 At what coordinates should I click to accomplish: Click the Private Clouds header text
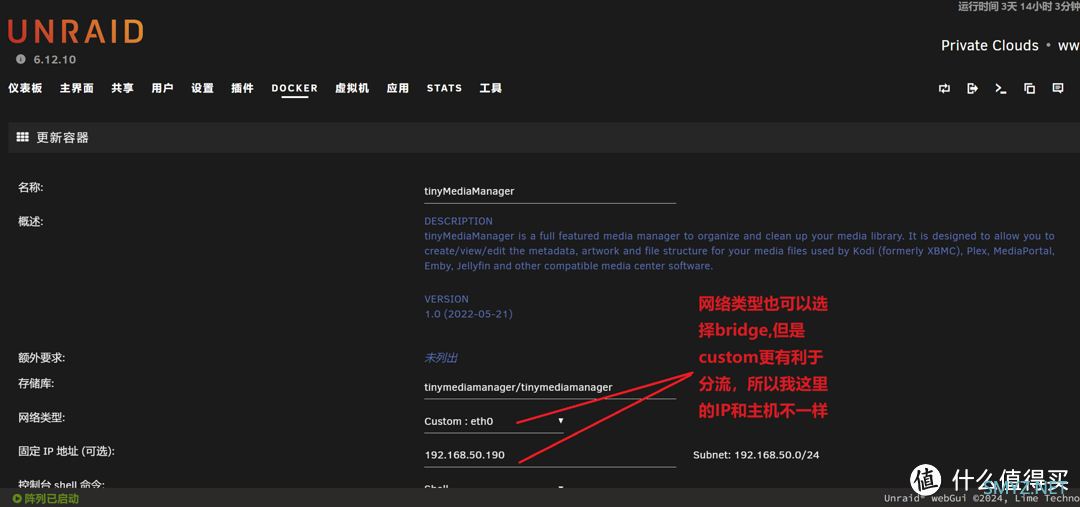pos(990,45)
